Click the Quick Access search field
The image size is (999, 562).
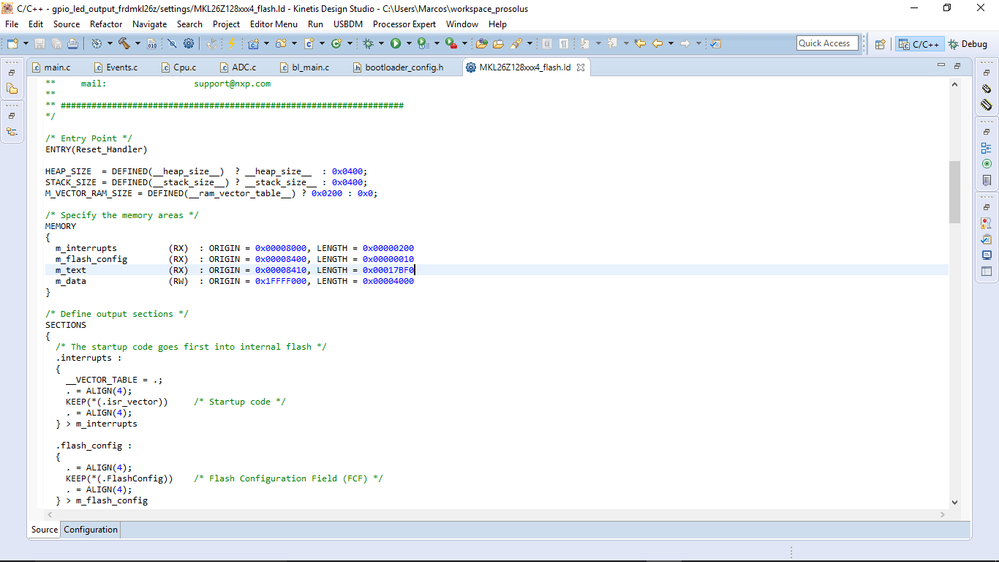tap(827, 43)
